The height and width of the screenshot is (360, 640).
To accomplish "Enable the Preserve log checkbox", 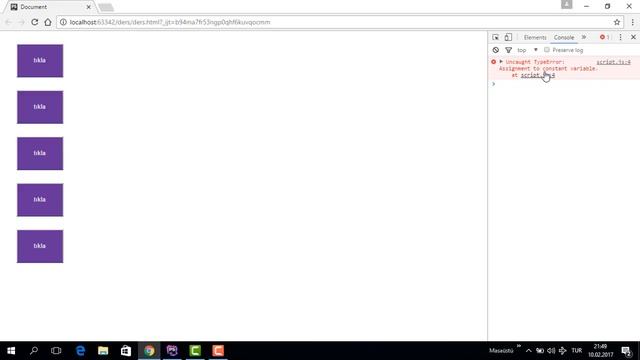I will point(547,50).
